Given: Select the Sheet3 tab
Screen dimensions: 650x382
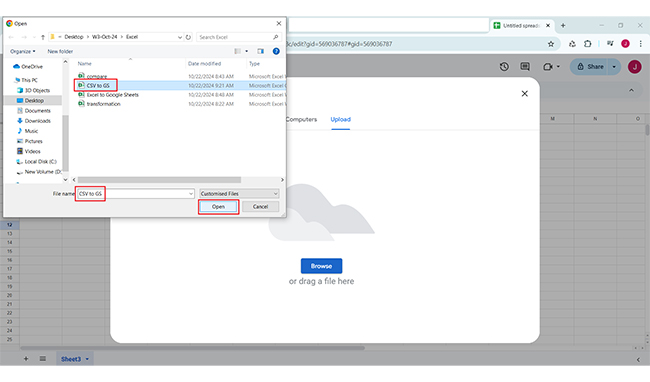Looking at the screenshot, I should pos(70,359).
